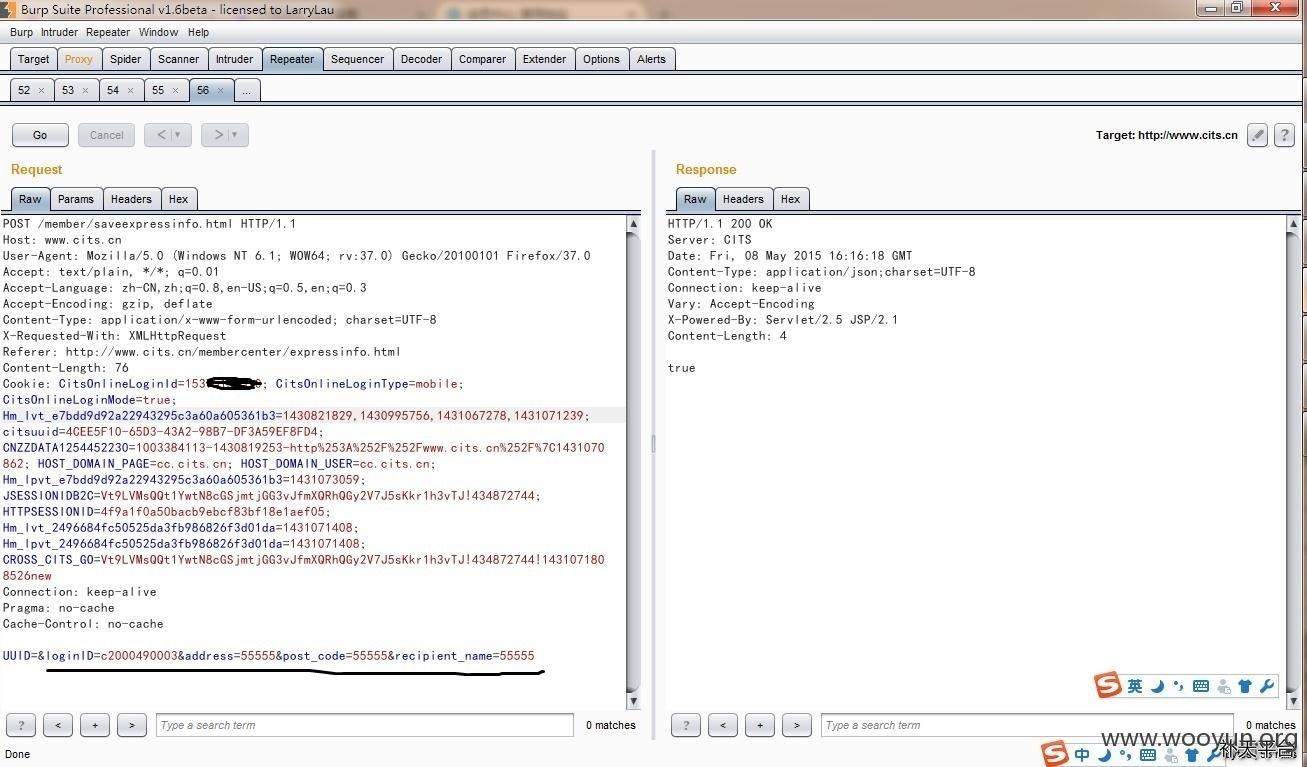Viewport: 1307px width, 767px height.
Task: Switch to the Alerts tab
Action: pyautogui.click(x=651, y=59)
